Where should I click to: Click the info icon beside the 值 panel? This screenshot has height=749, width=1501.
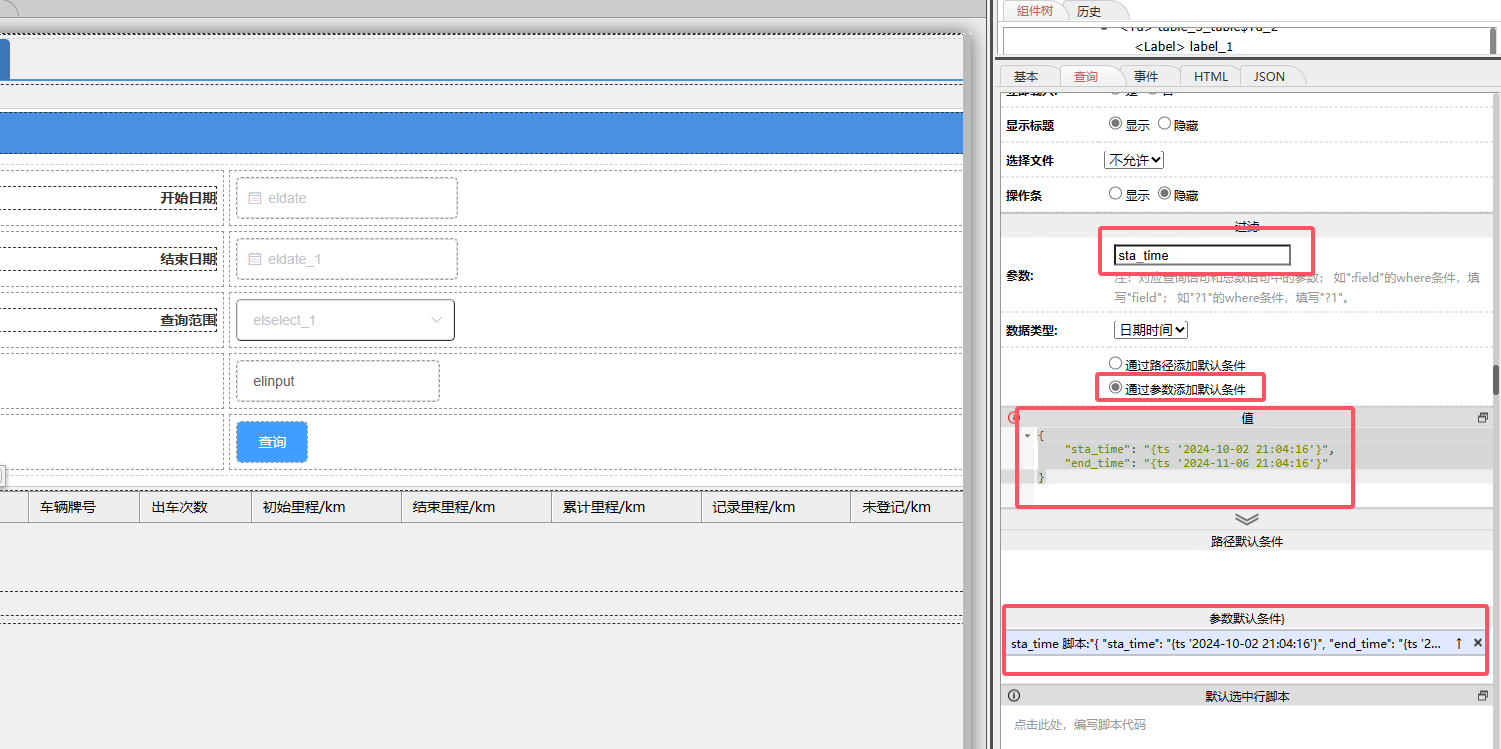[1012, 417]
